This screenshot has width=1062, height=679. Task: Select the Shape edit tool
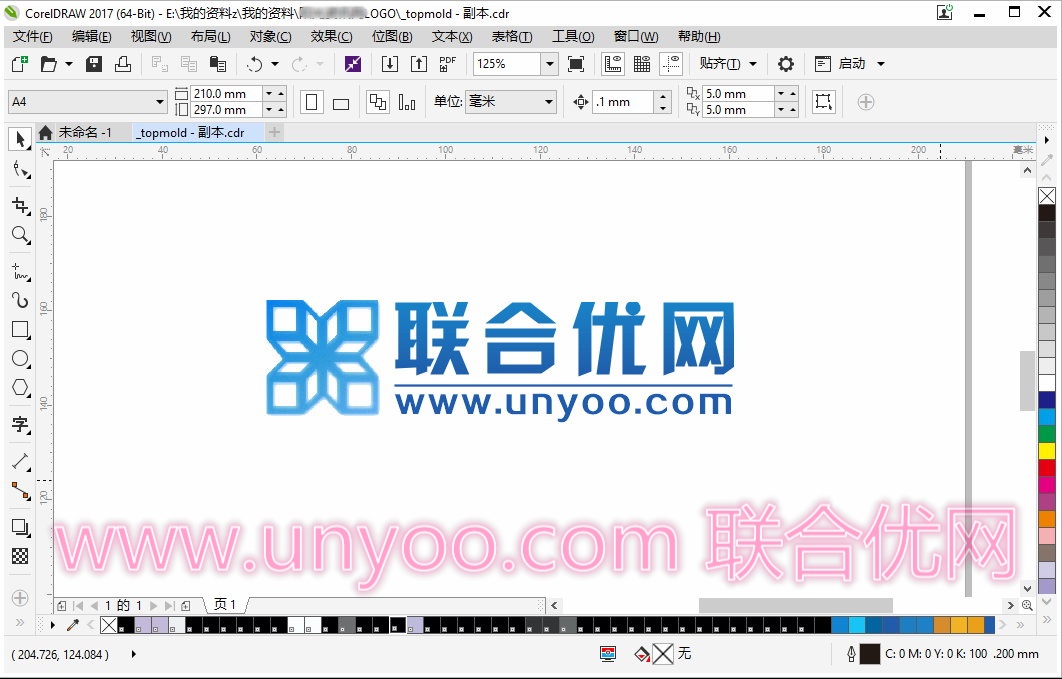pyautogui.click(x=20, y=169)
